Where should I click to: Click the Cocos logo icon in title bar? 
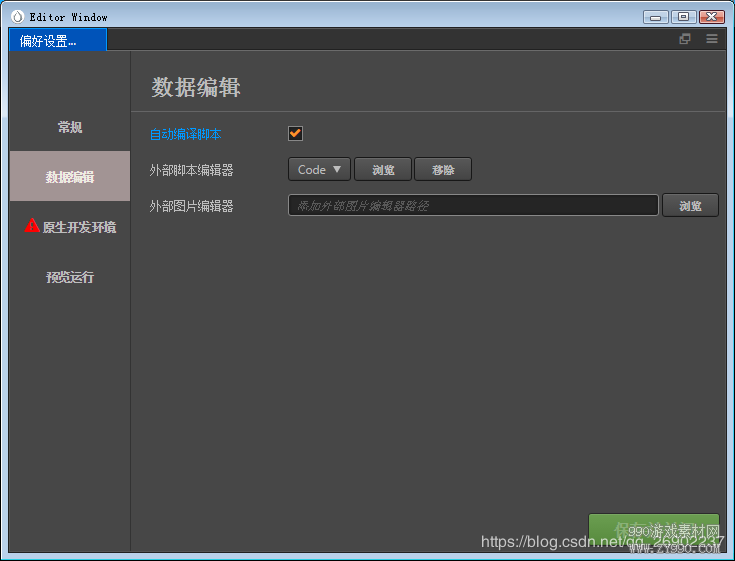click(x=17, y=17)
